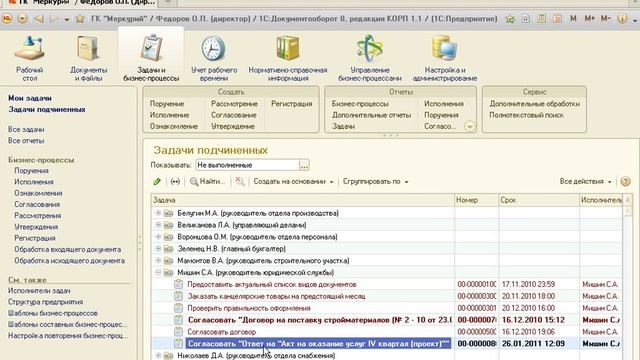The height and width of the screenshot is (360, 640).
Task: Select task 'Заказать канцелярские товары на предстоящий месяц'
Action: [x=276, y=296]
